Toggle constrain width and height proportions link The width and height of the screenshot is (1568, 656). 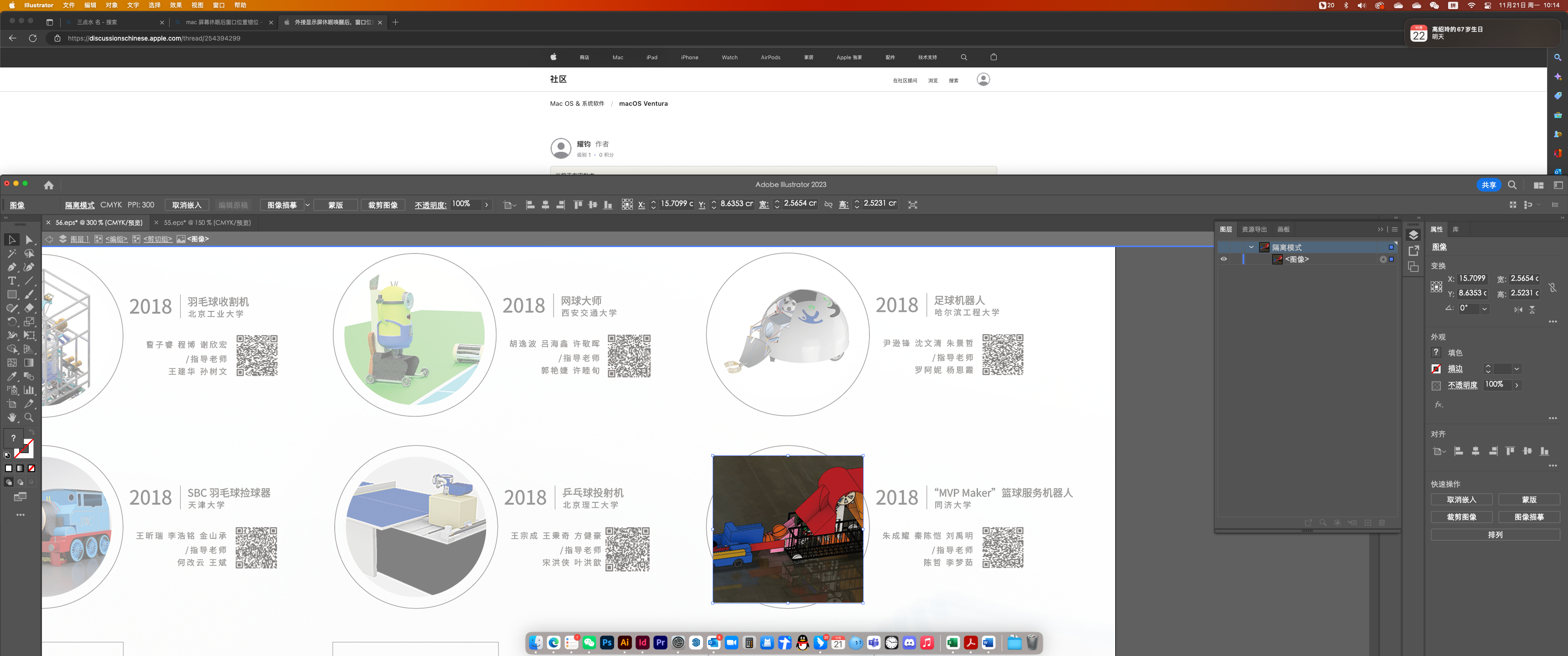828,205
